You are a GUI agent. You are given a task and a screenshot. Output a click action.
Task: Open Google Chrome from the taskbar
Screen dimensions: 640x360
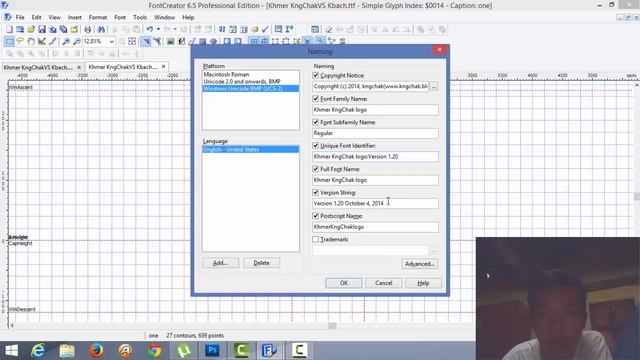tap(154, 350)
